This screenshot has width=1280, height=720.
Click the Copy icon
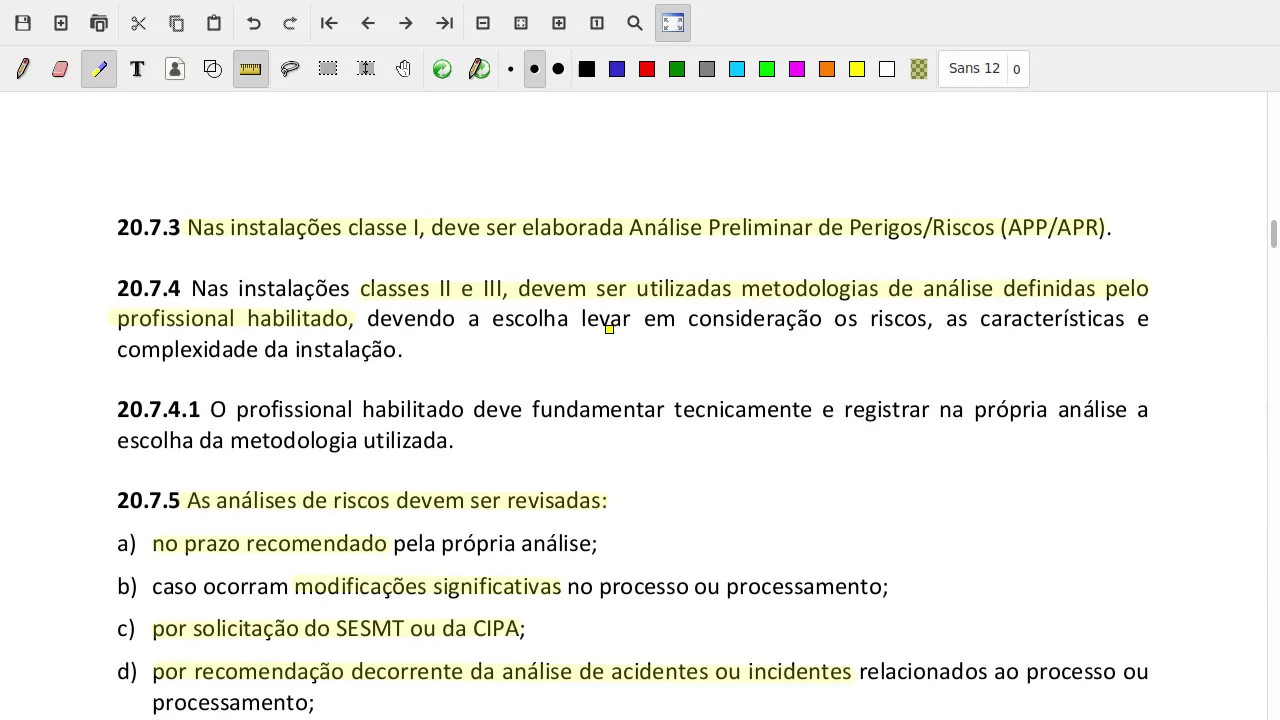177,23
